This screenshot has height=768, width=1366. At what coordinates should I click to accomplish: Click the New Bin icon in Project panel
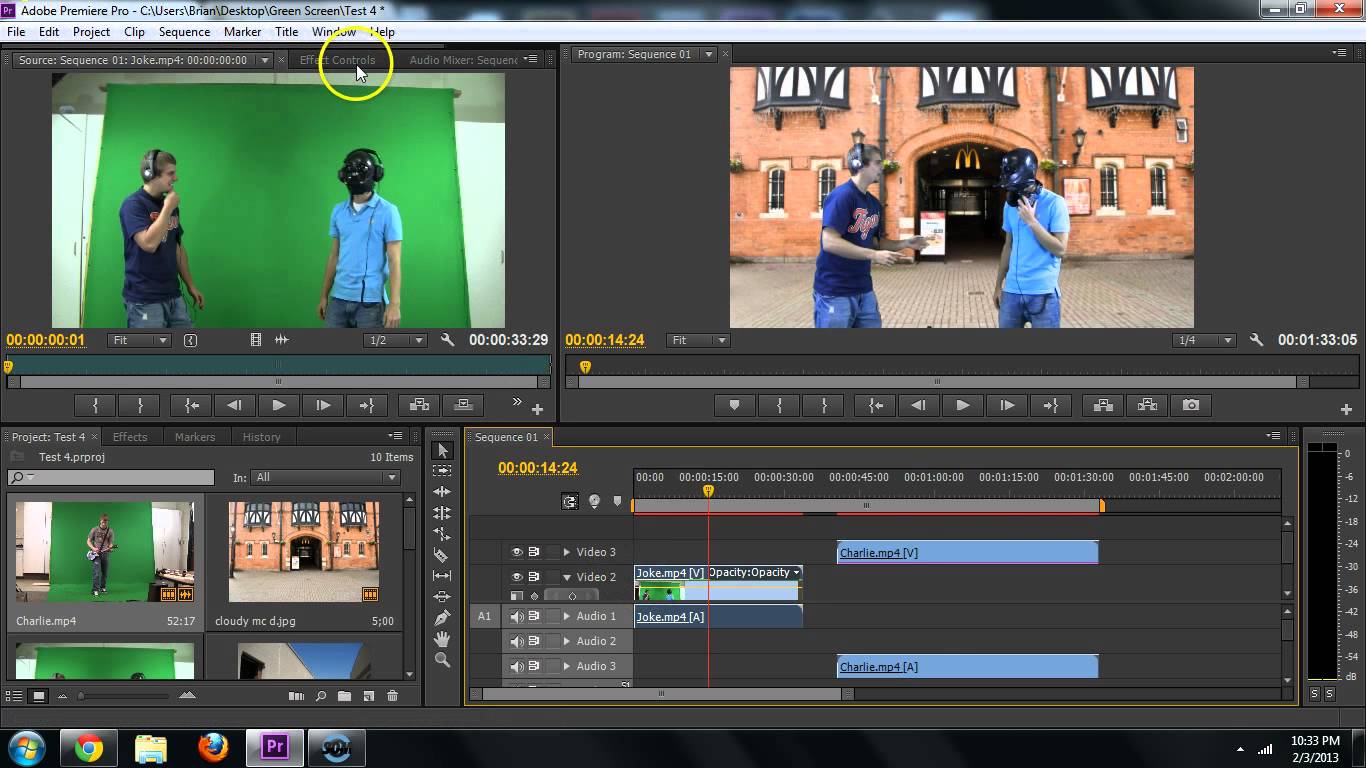pyautogui.click(x=346, y=695)
